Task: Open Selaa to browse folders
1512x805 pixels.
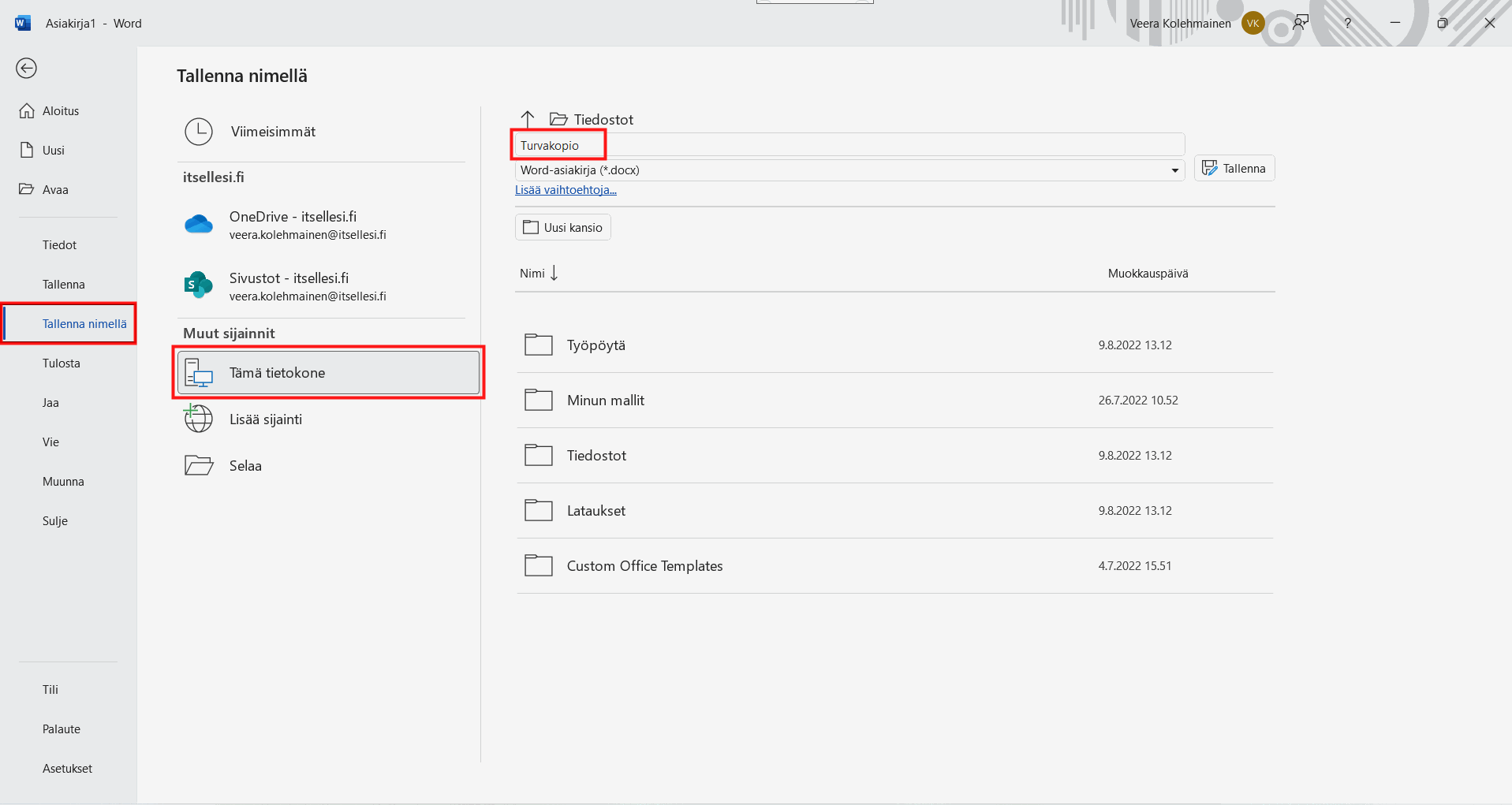Action: coord(328,466)
